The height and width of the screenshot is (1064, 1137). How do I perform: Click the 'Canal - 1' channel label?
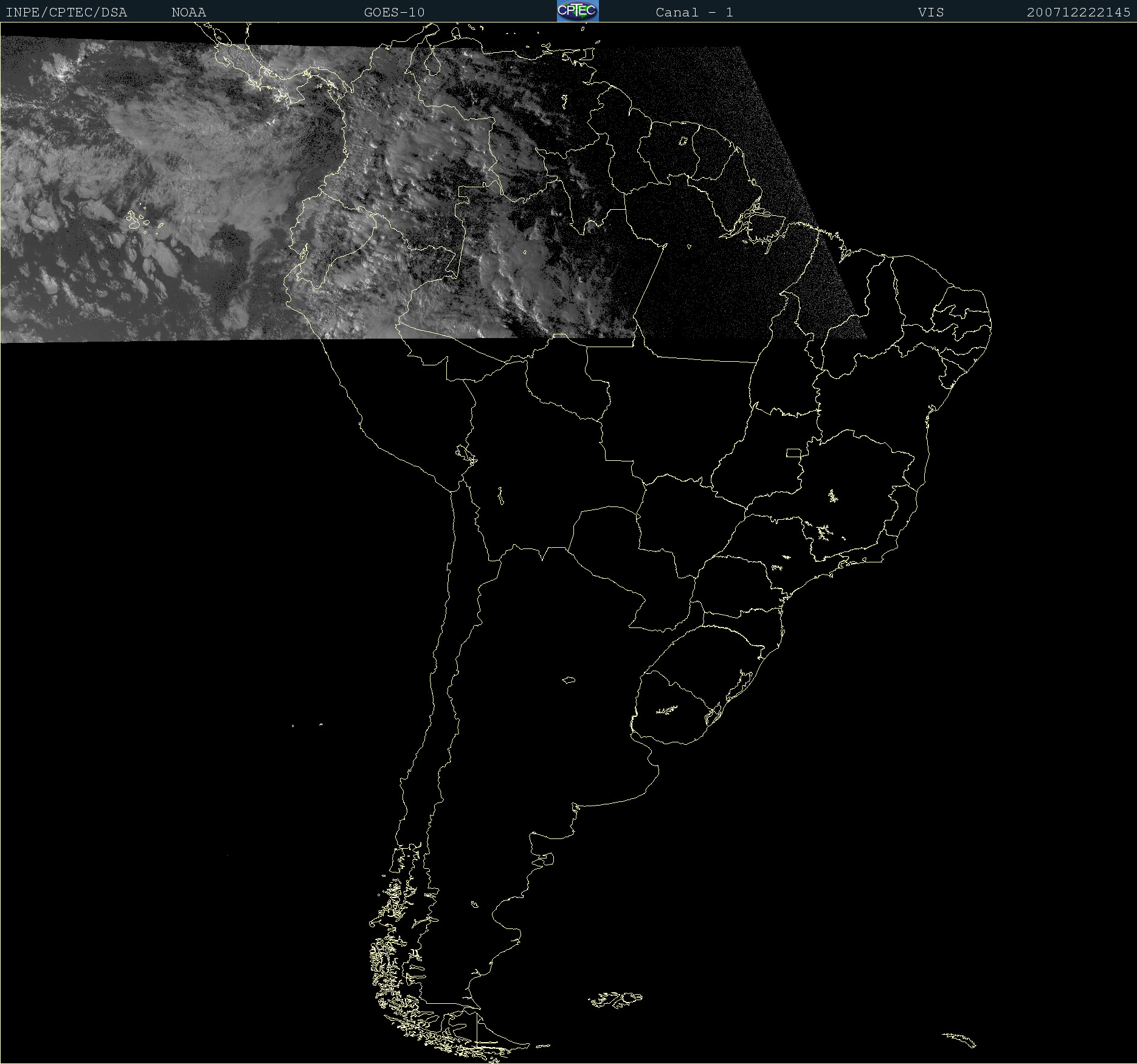click(x=694, y=12)
